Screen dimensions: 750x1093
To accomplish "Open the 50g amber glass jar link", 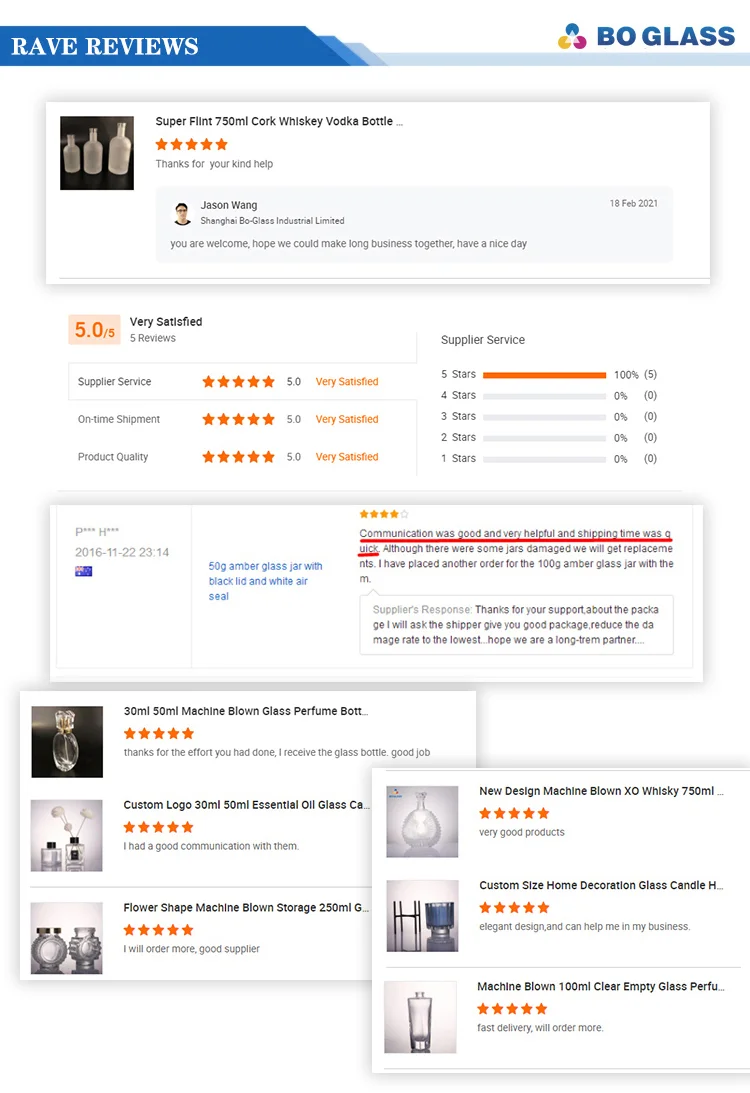I will (x=265, y=581).
